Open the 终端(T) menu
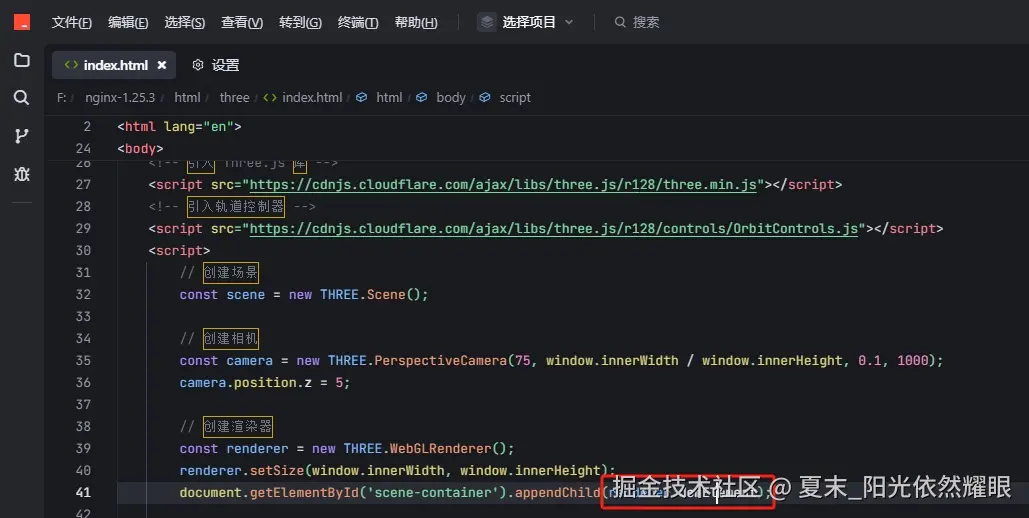 point(358,22)
